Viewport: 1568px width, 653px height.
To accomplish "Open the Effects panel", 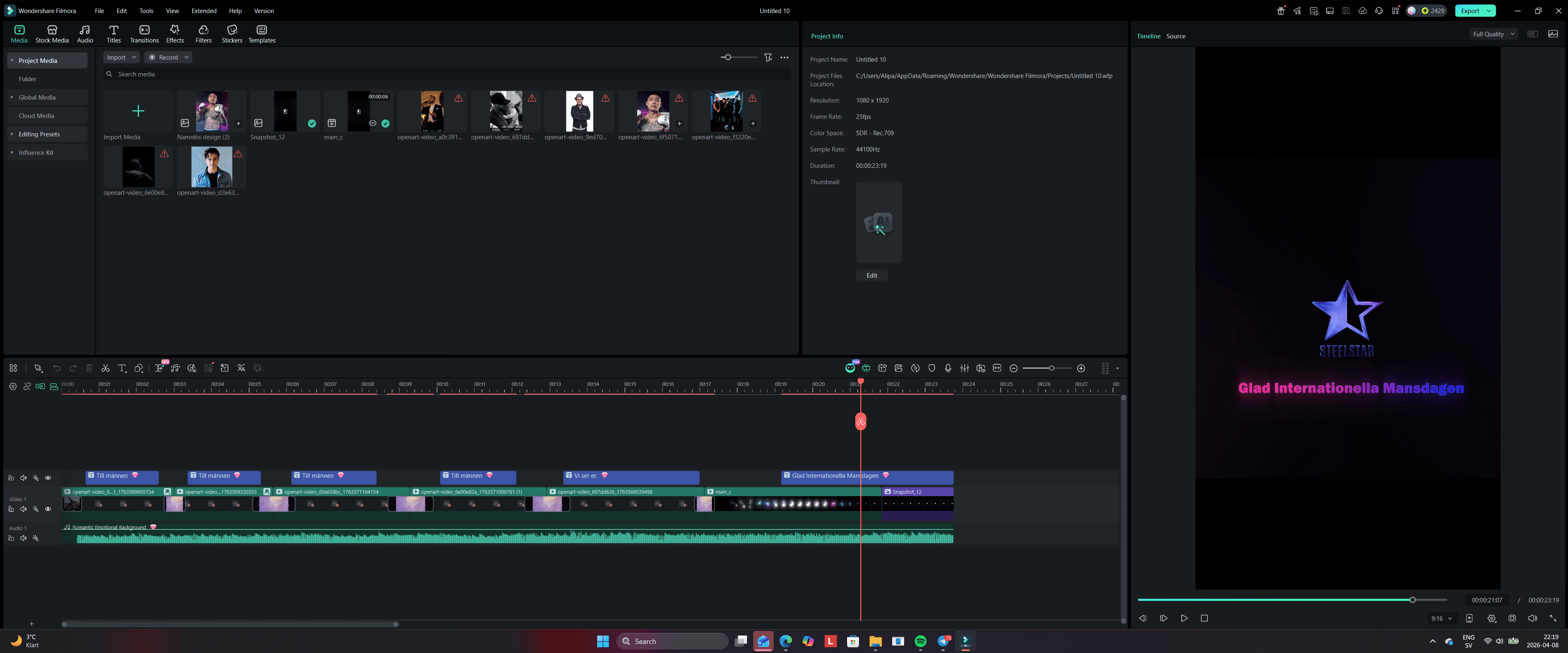I will [x=175, y=34].
